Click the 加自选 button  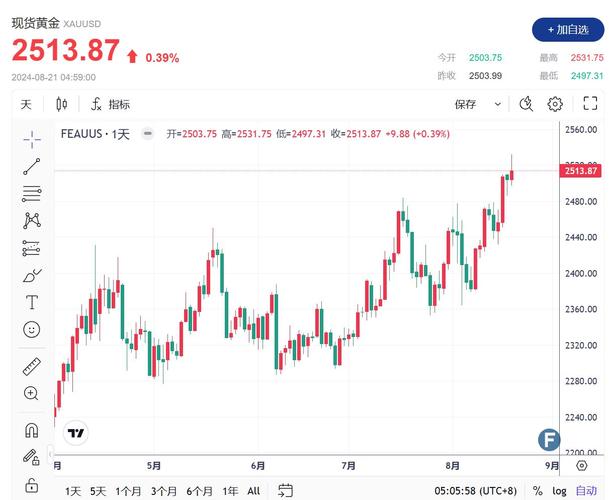569,30
